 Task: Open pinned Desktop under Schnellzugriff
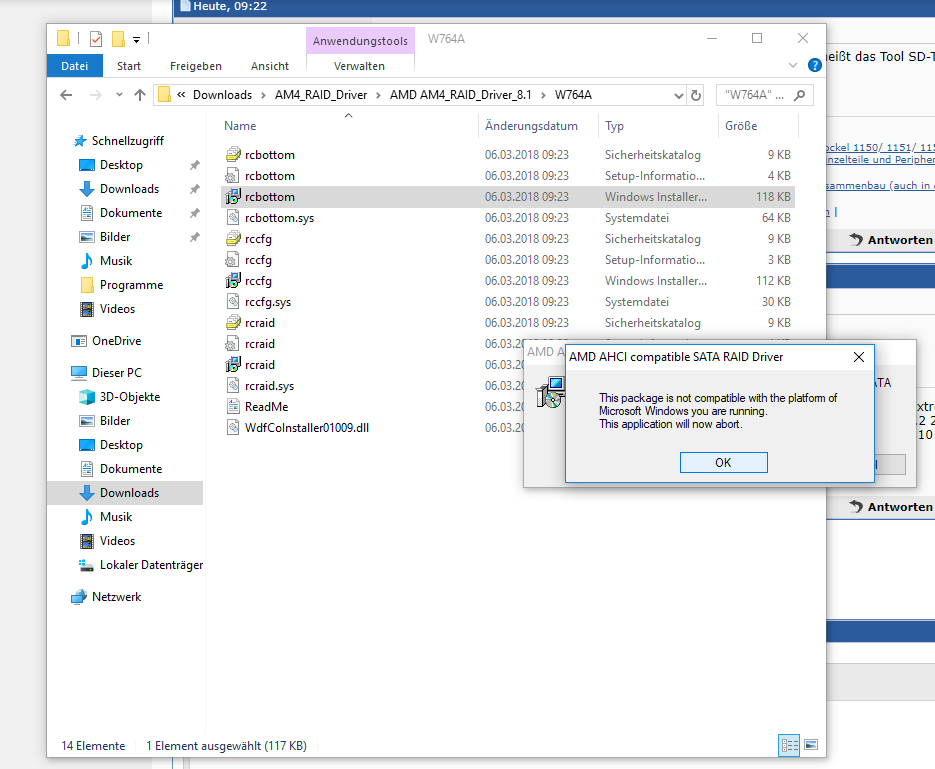(122, 165)
